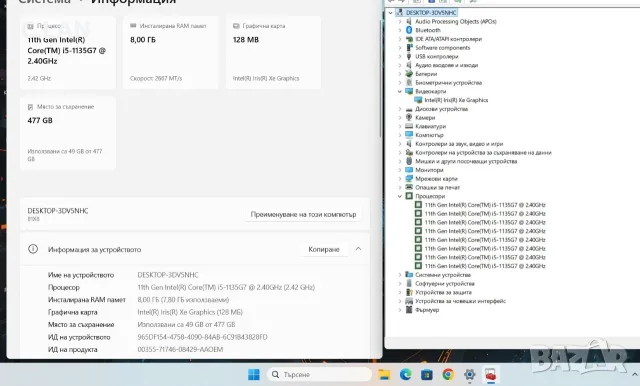The image size is (640, 386).
Task: Select the Процесор info card
Action: pyautogui.click(x=68, y=52)
